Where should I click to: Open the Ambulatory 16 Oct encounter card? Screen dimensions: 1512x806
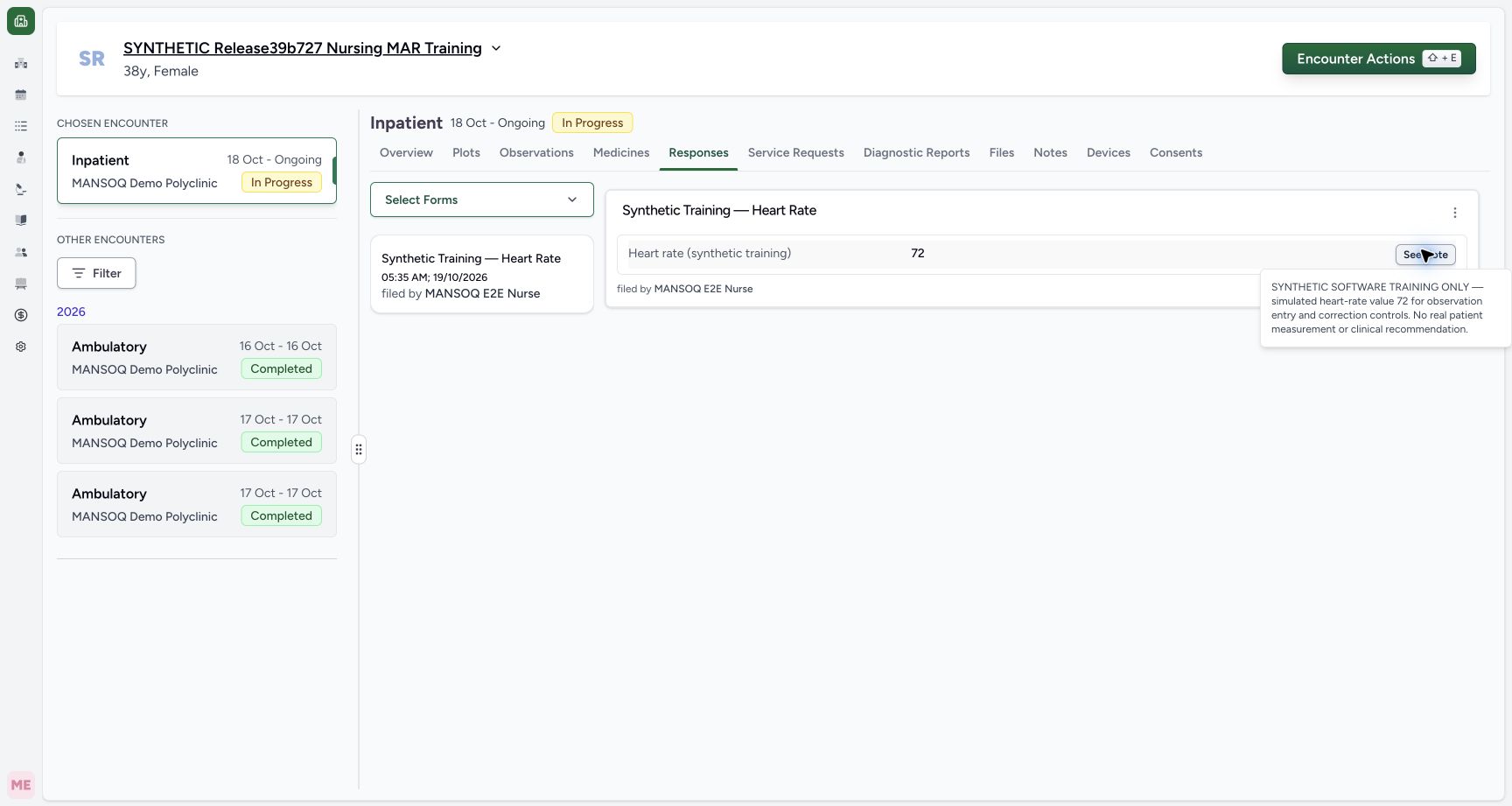click(197, 357)
